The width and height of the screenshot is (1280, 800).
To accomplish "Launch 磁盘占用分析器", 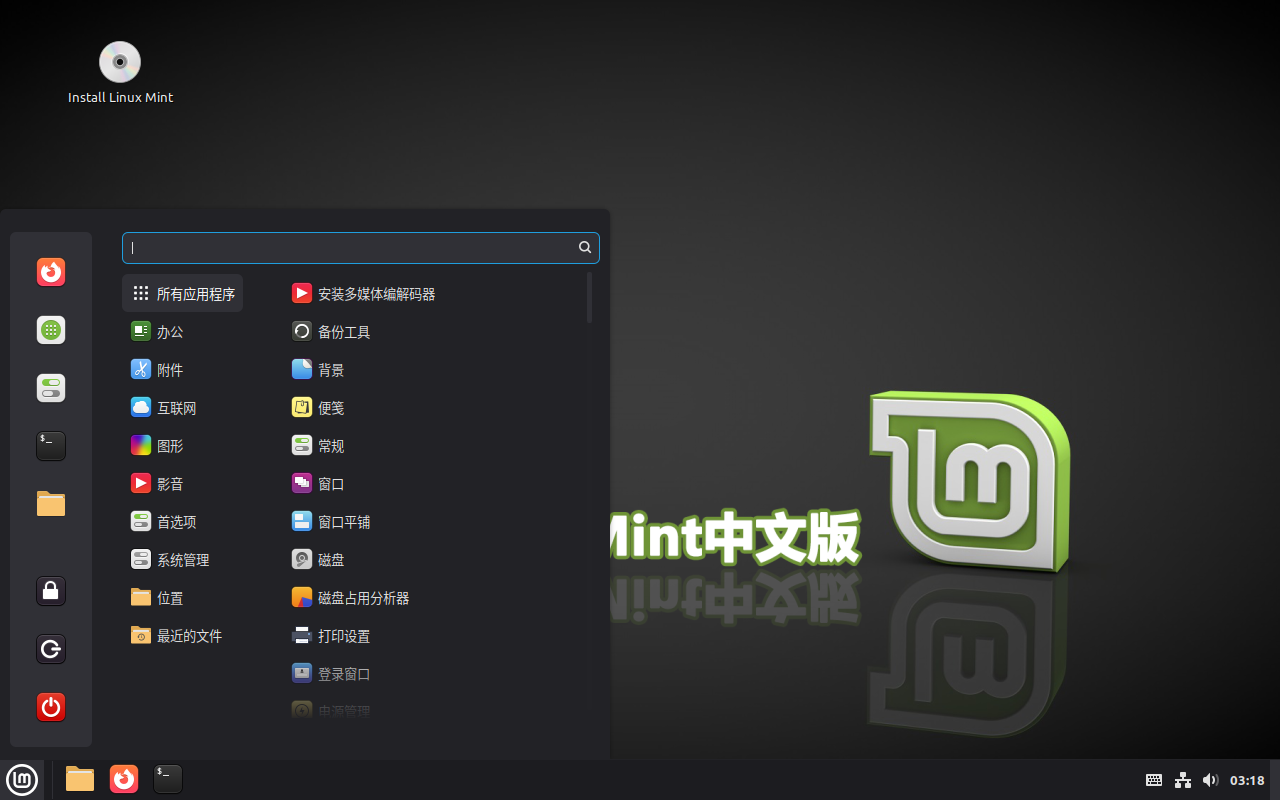I will point(434,598).
